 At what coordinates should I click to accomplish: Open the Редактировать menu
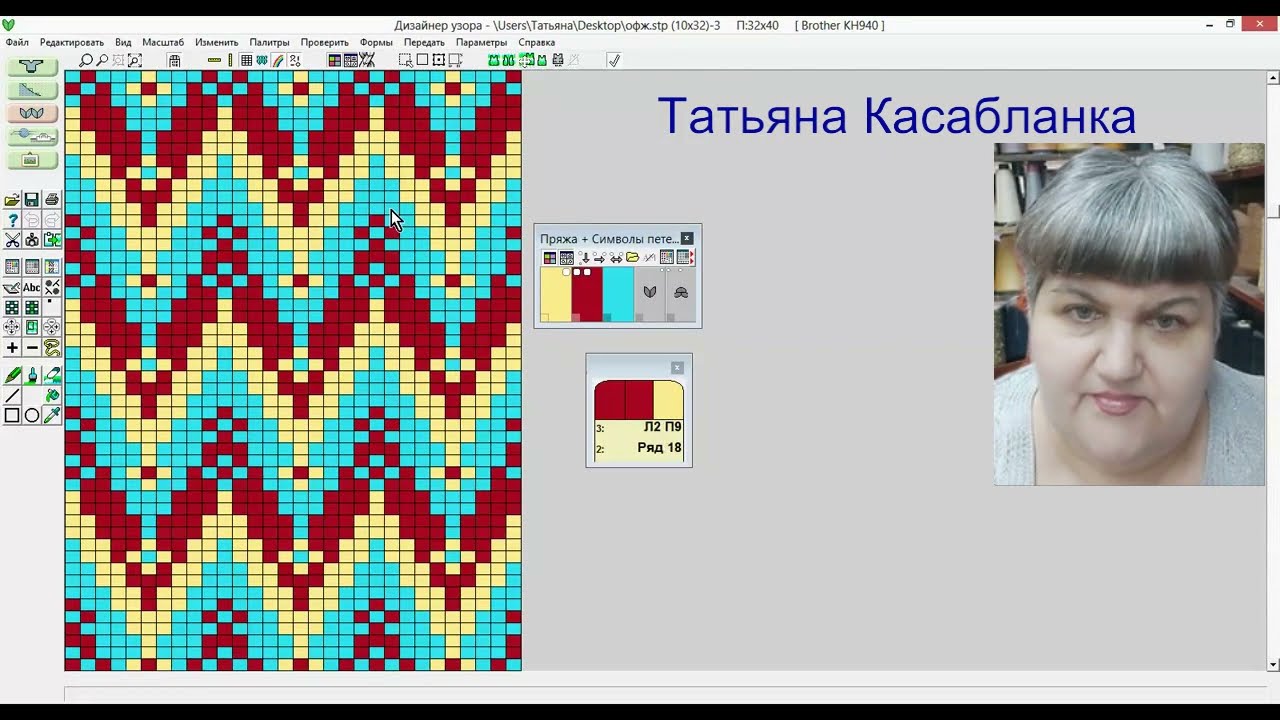[x=72, y=43]
